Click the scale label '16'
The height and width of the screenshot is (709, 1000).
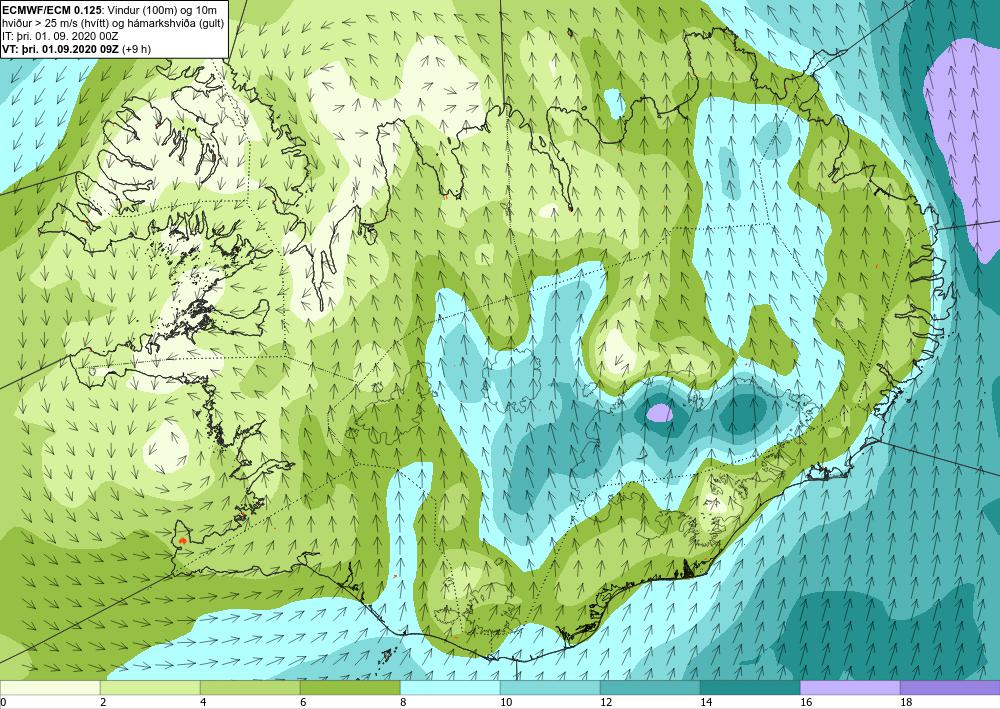pos(806,702)
